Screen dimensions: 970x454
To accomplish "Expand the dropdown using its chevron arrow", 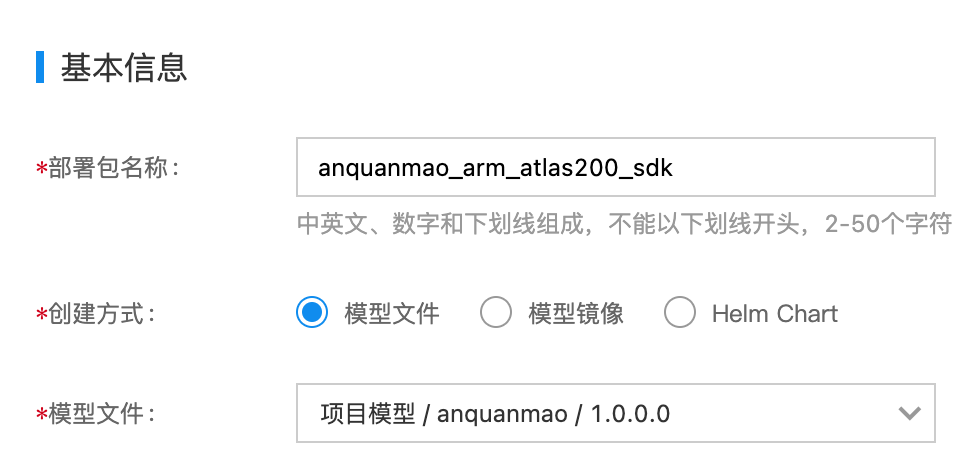I will 909,413.
